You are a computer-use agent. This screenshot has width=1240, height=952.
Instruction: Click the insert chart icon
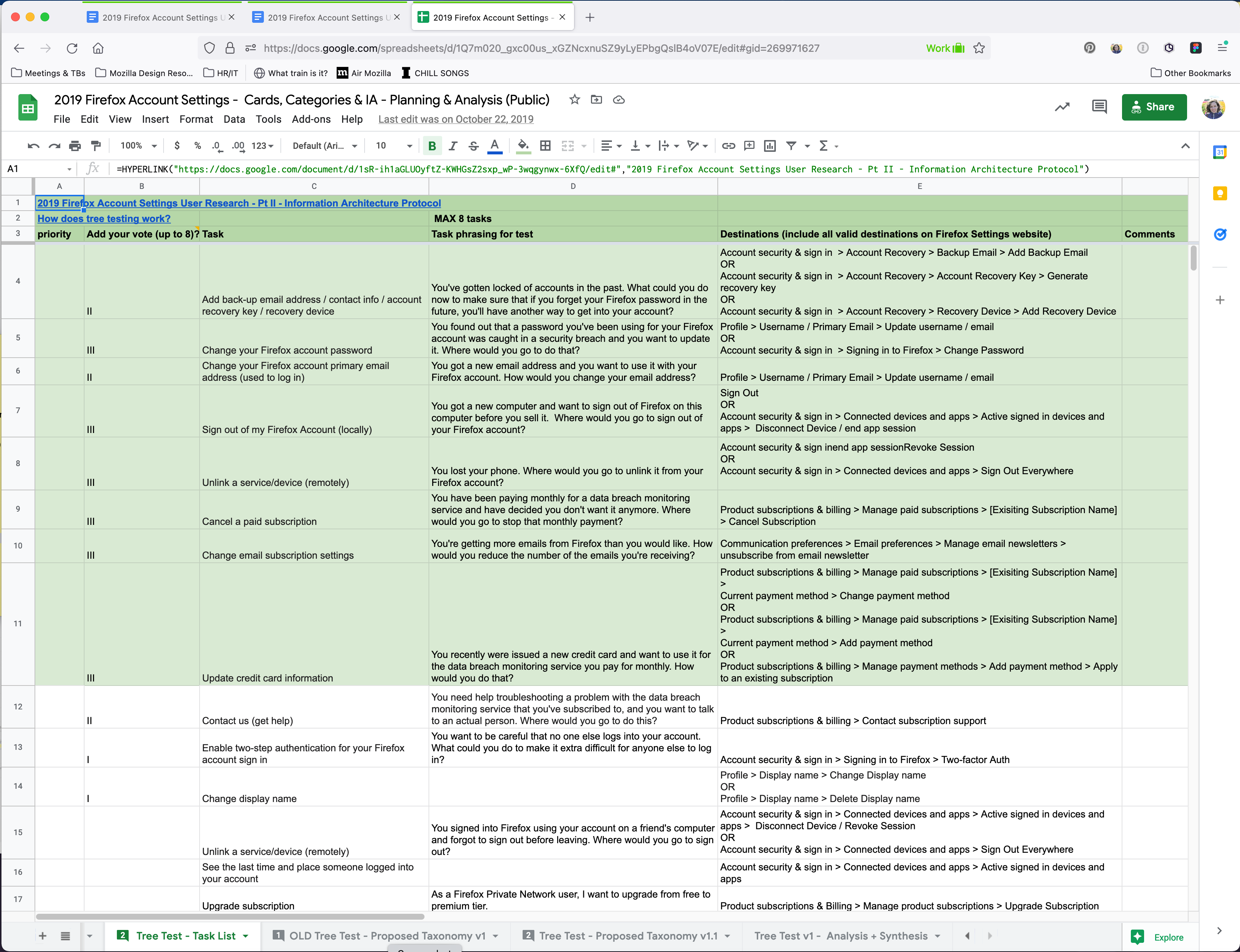(x=769, y=146)
